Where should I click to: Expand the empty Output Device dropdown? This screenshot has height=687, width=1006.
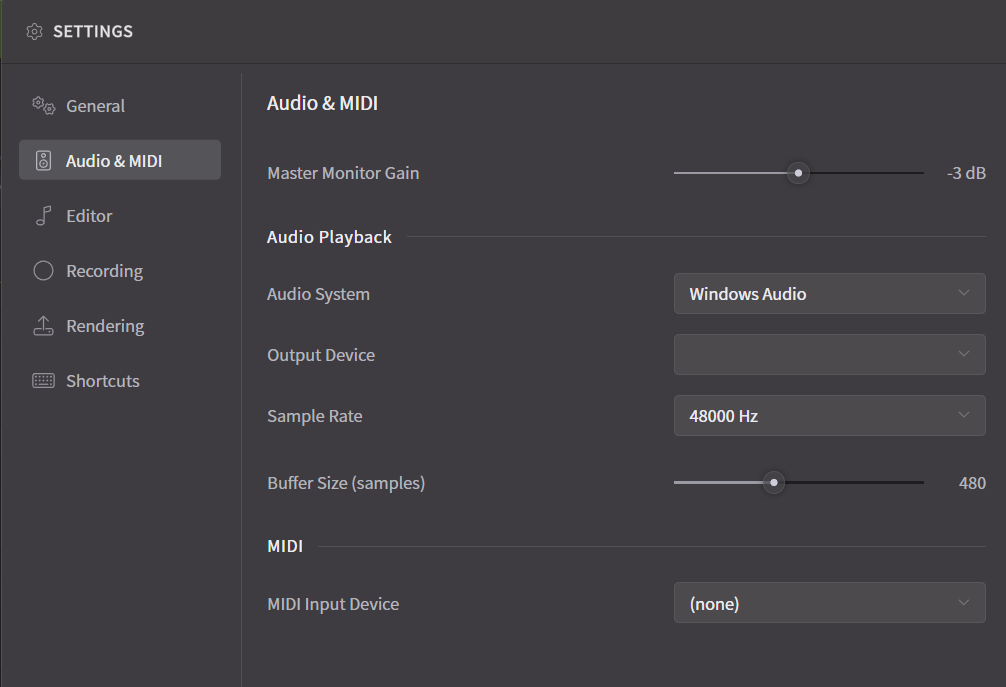point(830,354)
